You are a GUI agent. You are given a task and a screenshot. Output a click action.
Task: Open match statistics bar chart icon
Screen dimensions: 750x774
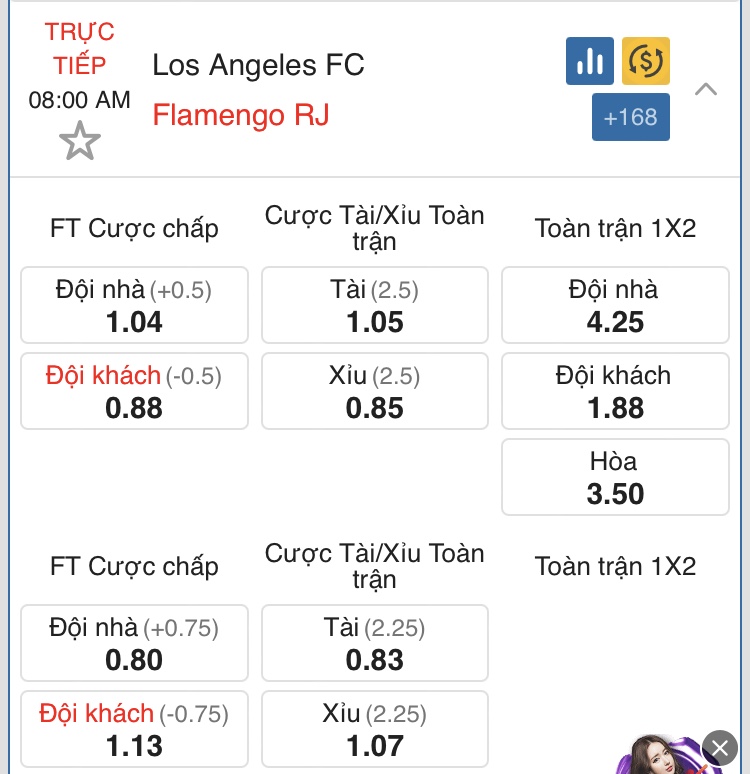pyautogui.click(x=590, y=61)
